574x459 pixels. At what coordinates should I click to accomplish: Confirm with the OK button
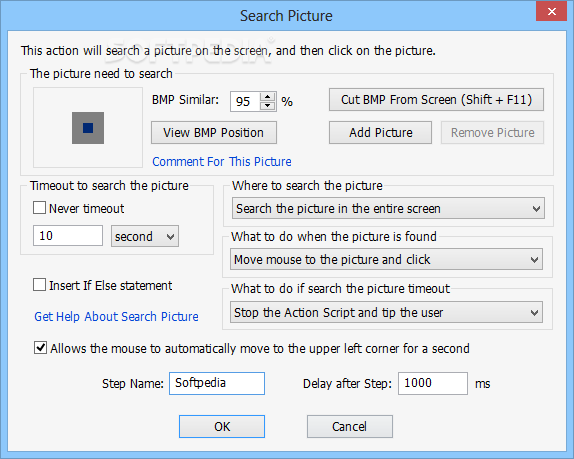pos(222,426)
